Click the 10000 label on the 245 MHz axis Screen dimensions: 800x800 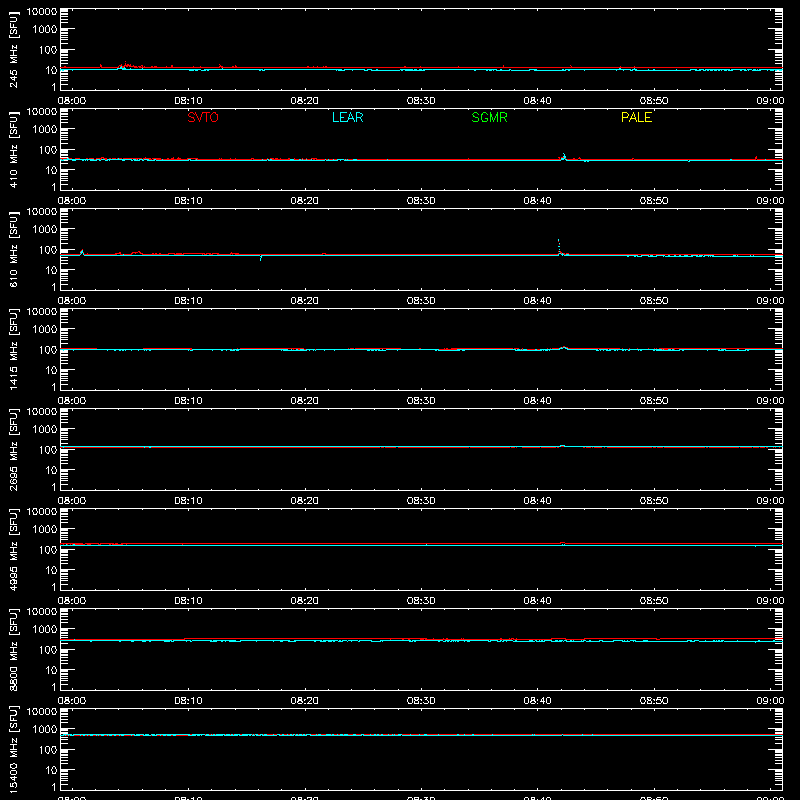point(42,12)
